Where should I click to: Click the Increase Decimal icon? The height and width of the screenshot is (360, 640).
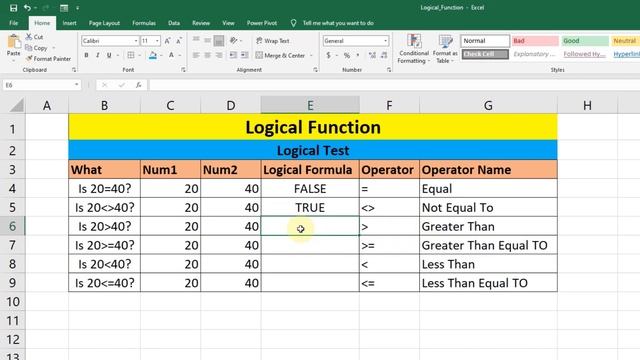click(372, 55)
